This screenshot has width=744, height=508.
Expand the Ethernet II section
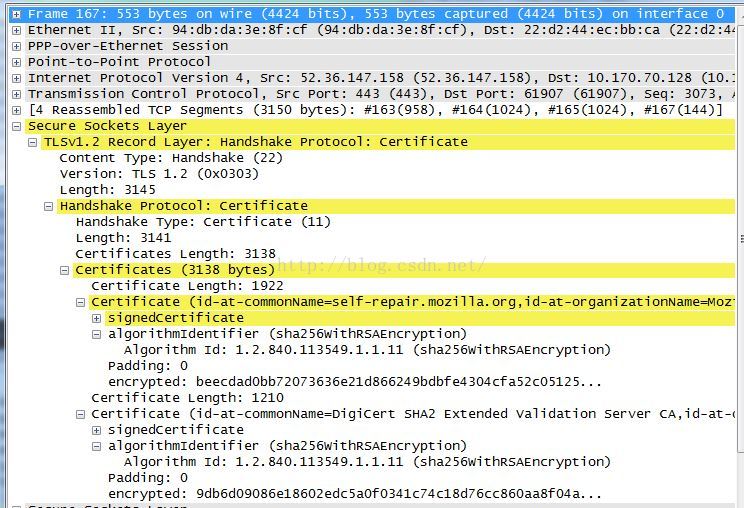(17, 30)
